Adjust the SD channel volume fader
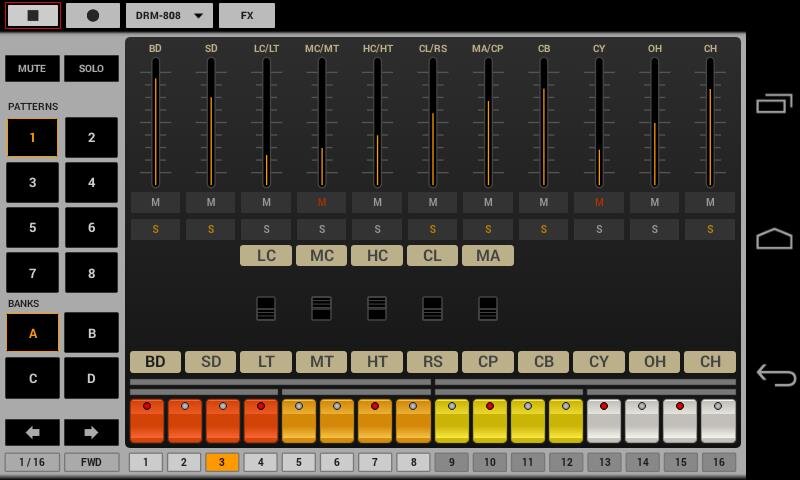 click(211, 122)
